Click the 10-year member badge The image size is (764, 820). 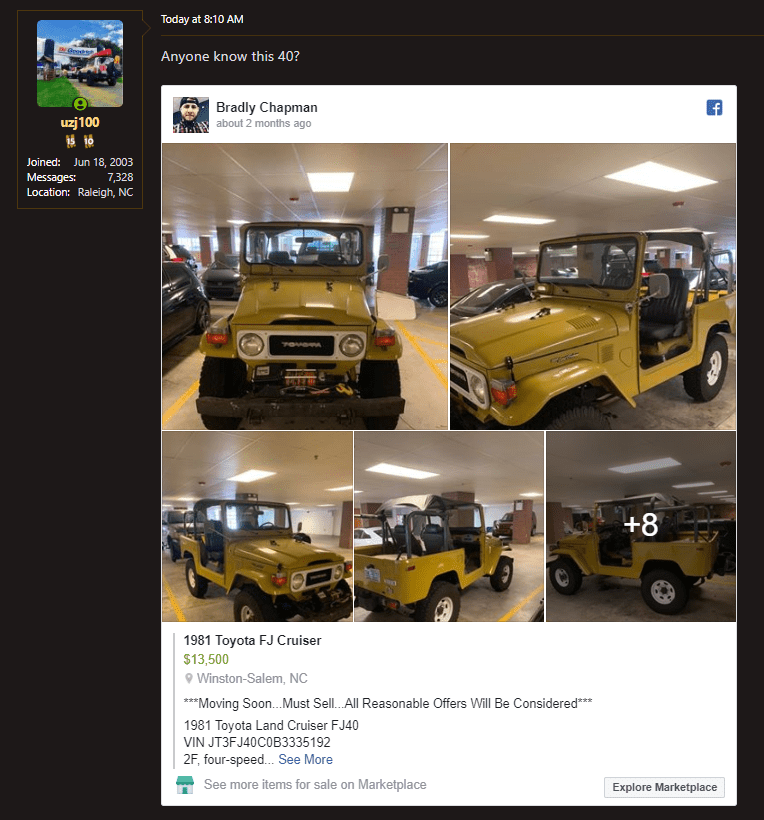coord(89,141)
